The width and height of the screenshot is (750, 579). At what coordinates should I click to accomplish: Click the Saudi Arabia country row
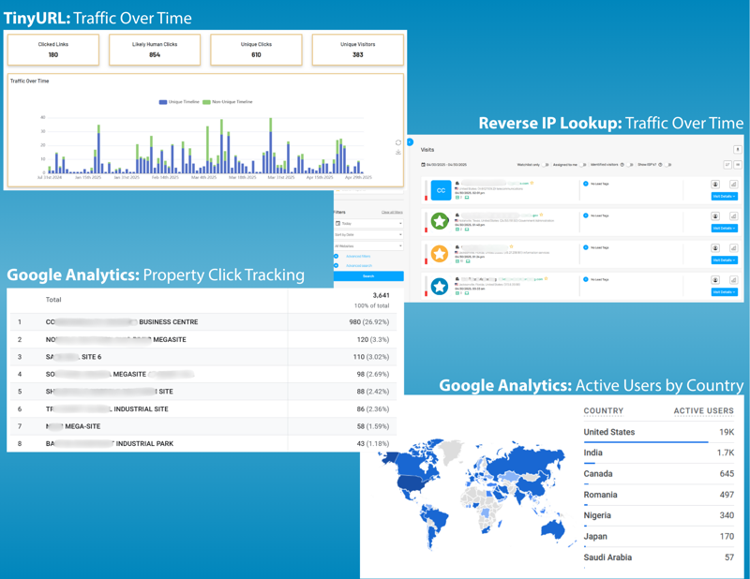pyautogui.click(x=659, y=557)
